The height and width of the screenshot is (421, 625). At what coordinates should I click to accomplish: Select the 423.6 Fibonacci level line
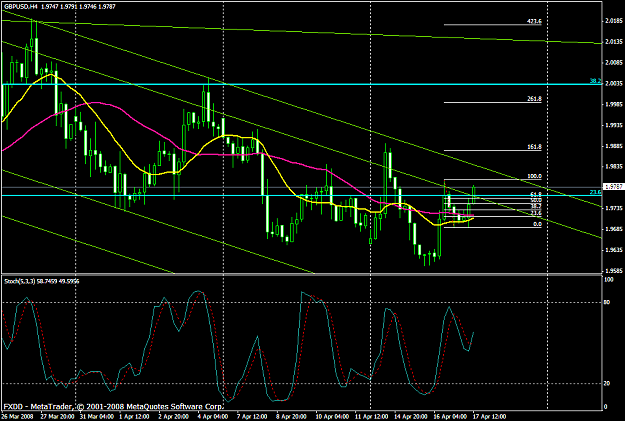[493, 25]
